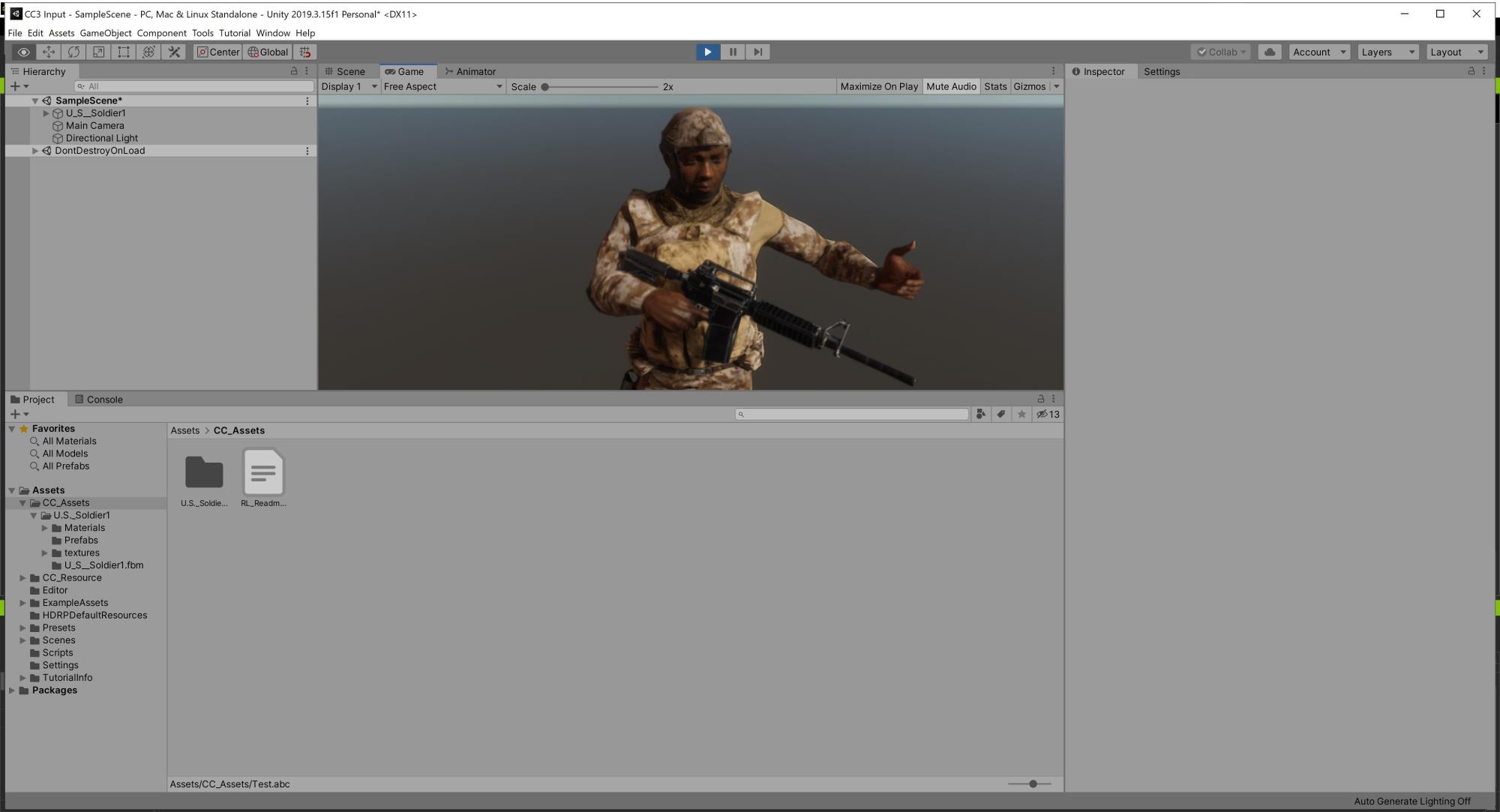Expand the U_S__Soldier1 hierarchy object
Screen dimensions: 1500x812
46,113
